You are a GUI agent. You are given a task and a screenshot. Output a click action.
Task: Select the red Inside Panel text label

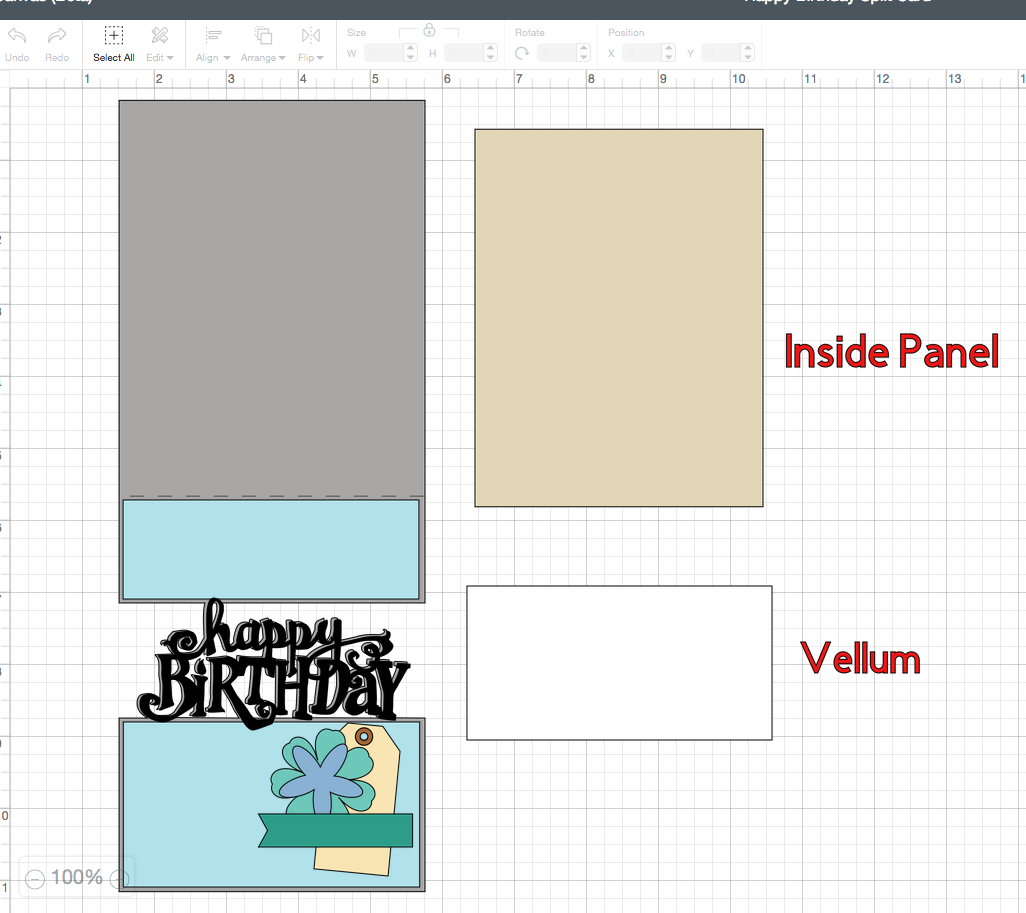click(x=891, y=352)
